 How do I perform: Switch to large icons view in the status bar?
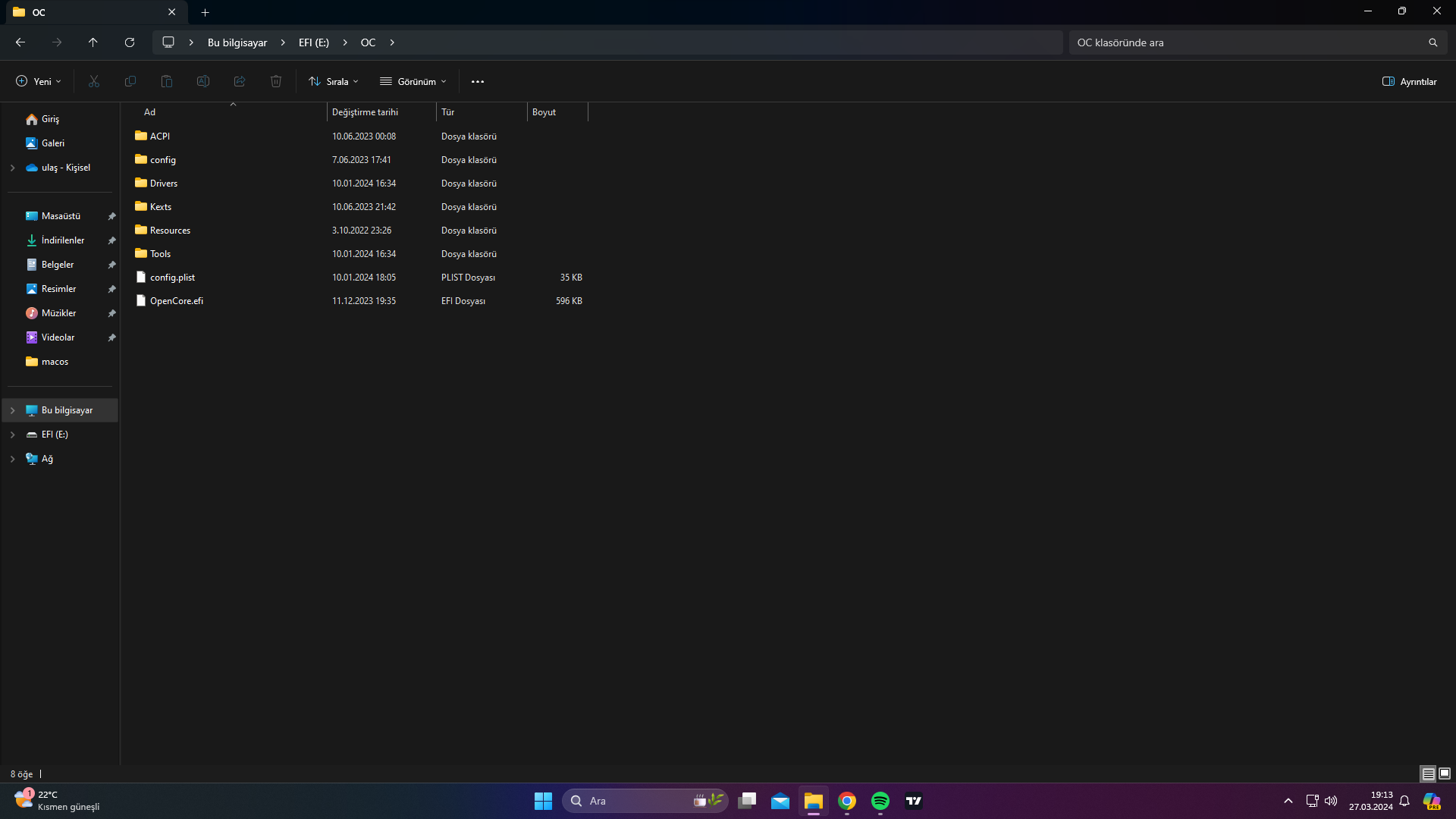1445,773
